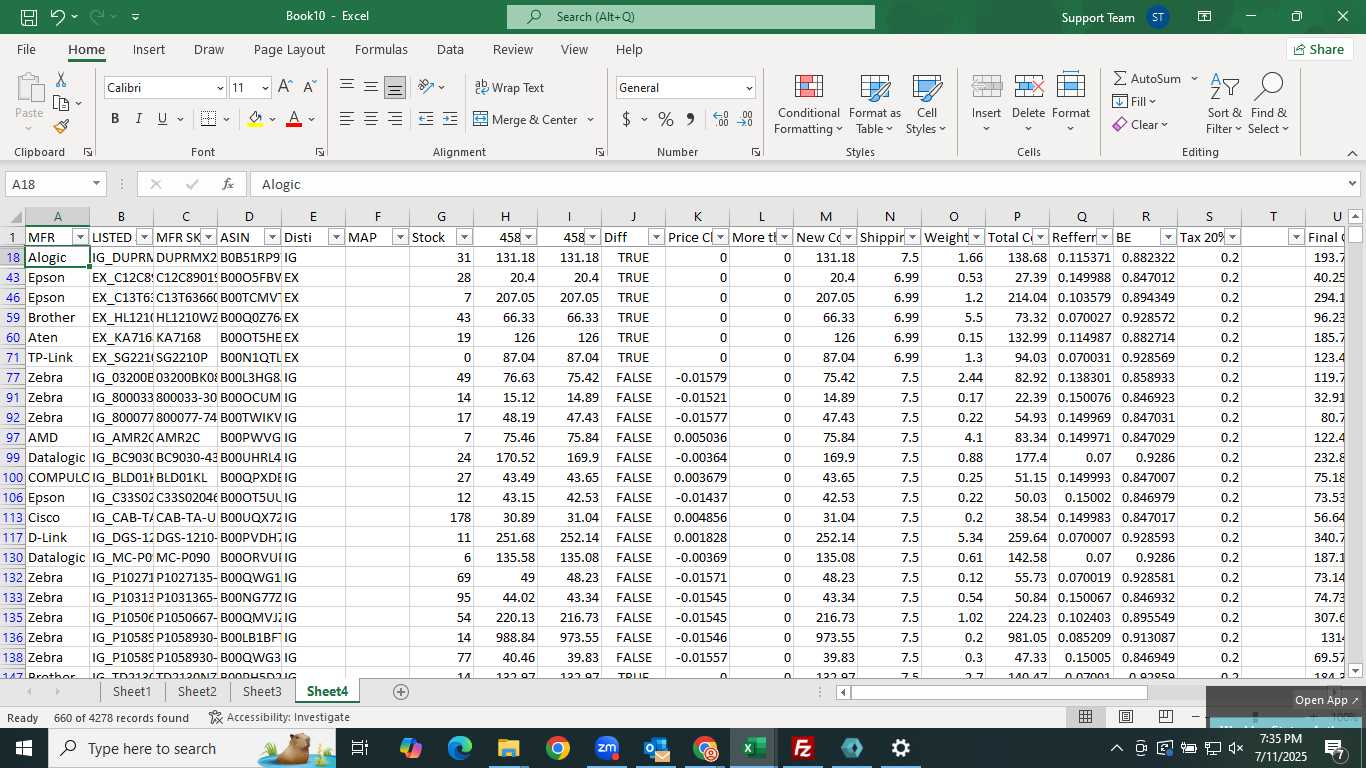Click Increase Font Size icon
Viewport: 1366px width, 768px height.
pyautogui.click(x=286, y=87)
